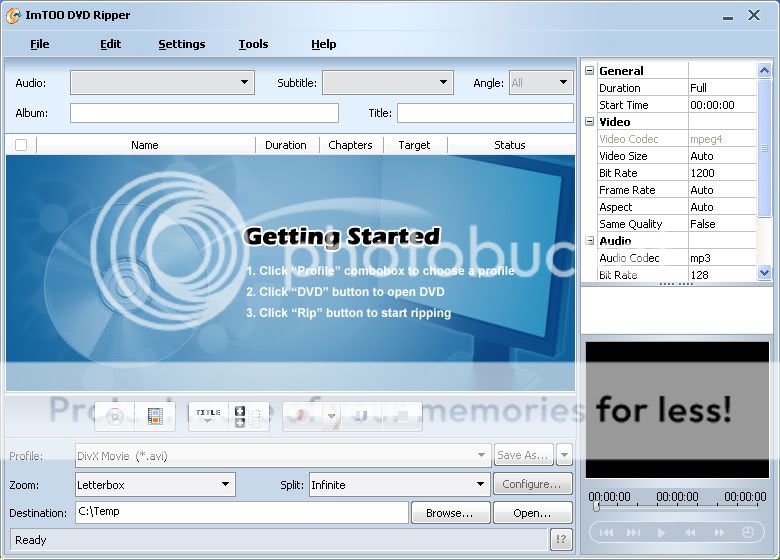Click the Stop ripping toolbar button
This screenshot has width=780, height=560.
coord(402,416)
